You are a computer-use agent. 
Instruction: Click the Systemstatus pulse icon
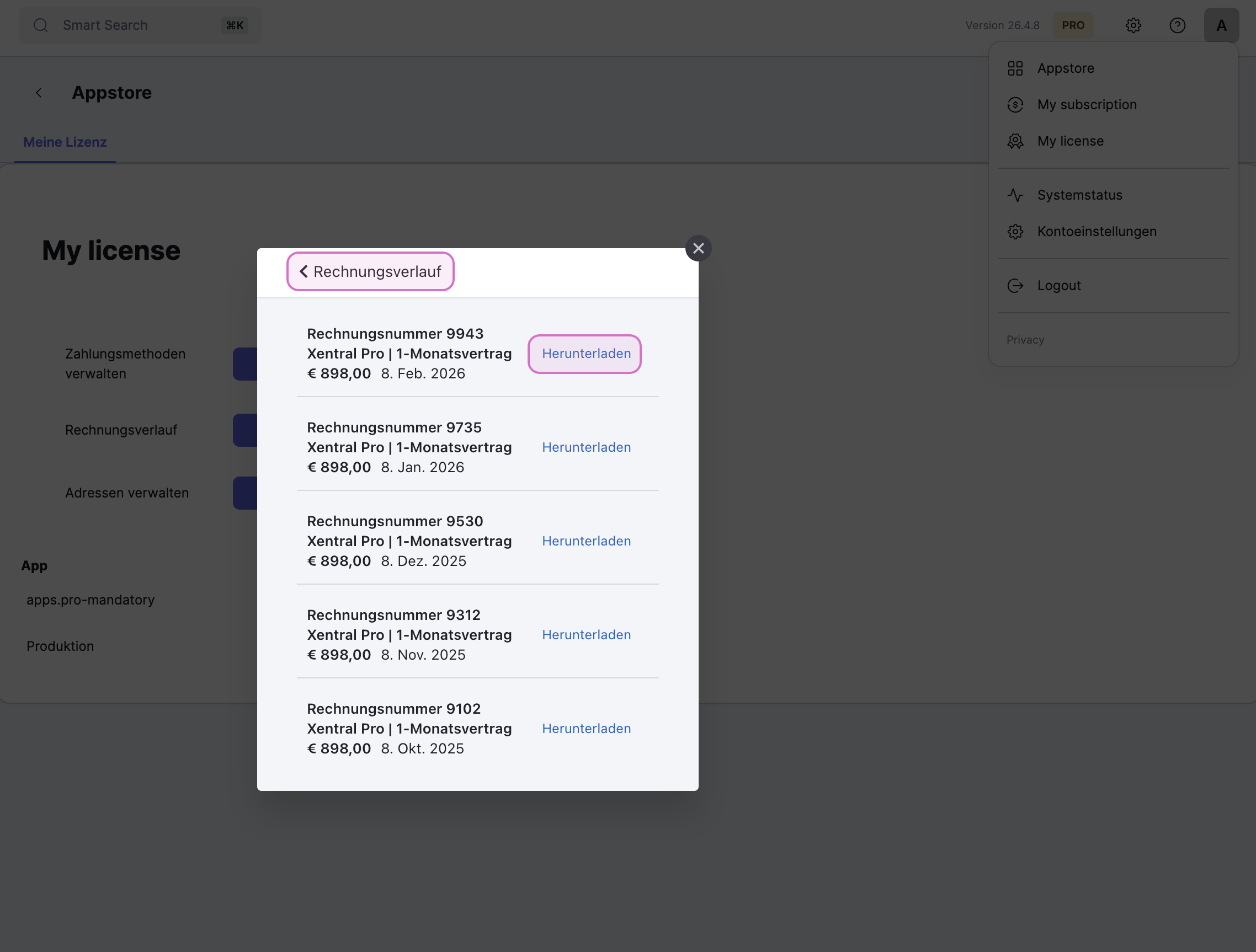point(1015,195)
